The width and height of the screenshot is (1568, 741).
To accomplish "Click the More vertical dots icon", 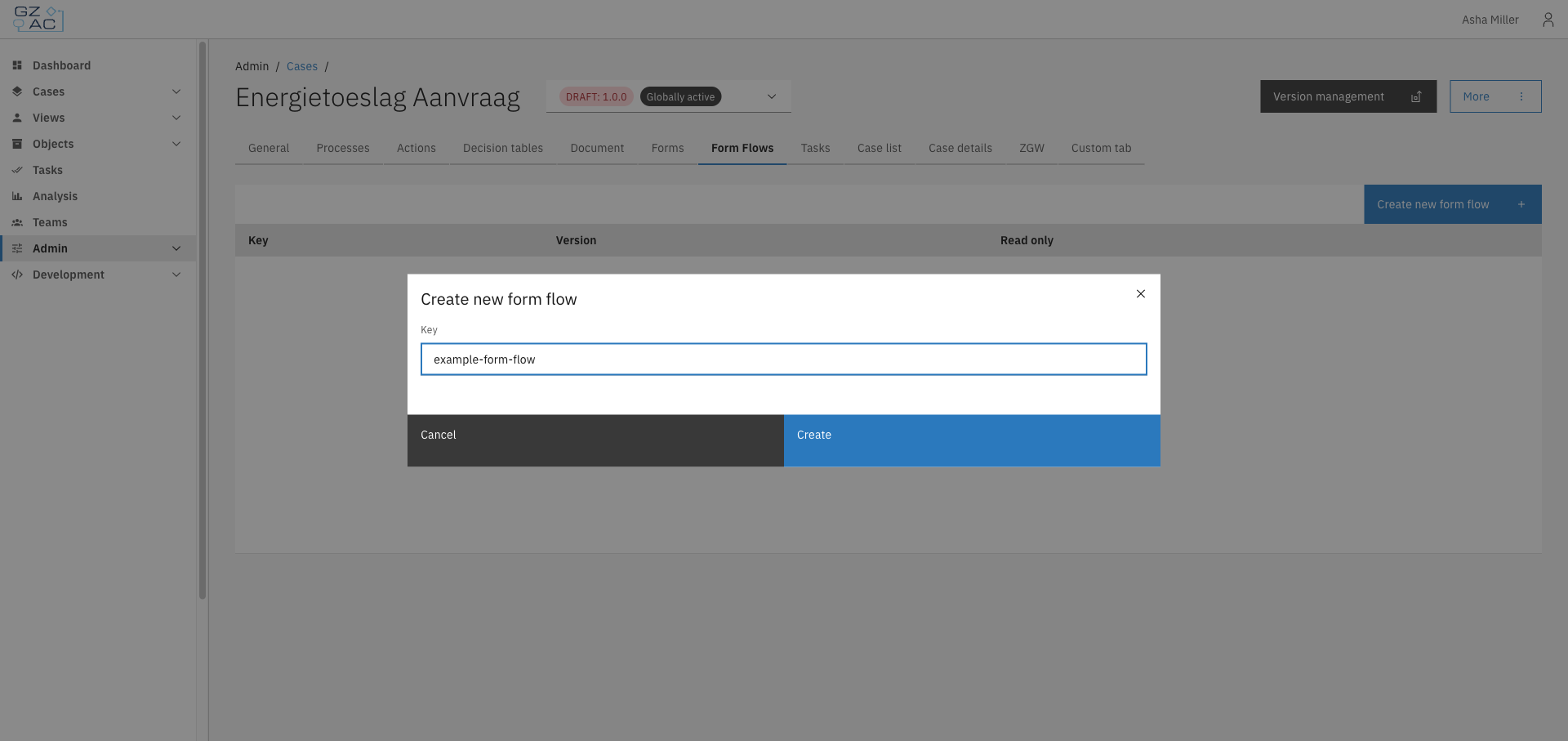I will 1521,96.
